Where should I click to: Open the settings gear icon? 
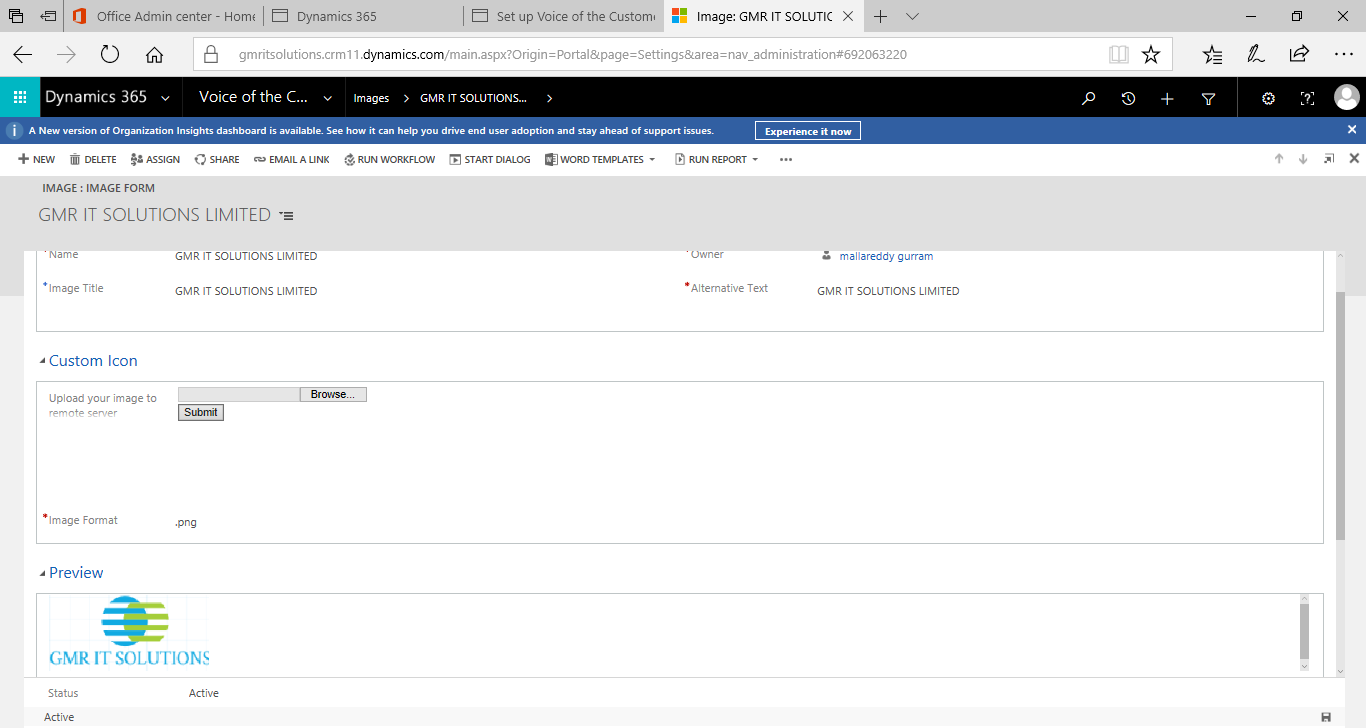tap(1268, 98)
